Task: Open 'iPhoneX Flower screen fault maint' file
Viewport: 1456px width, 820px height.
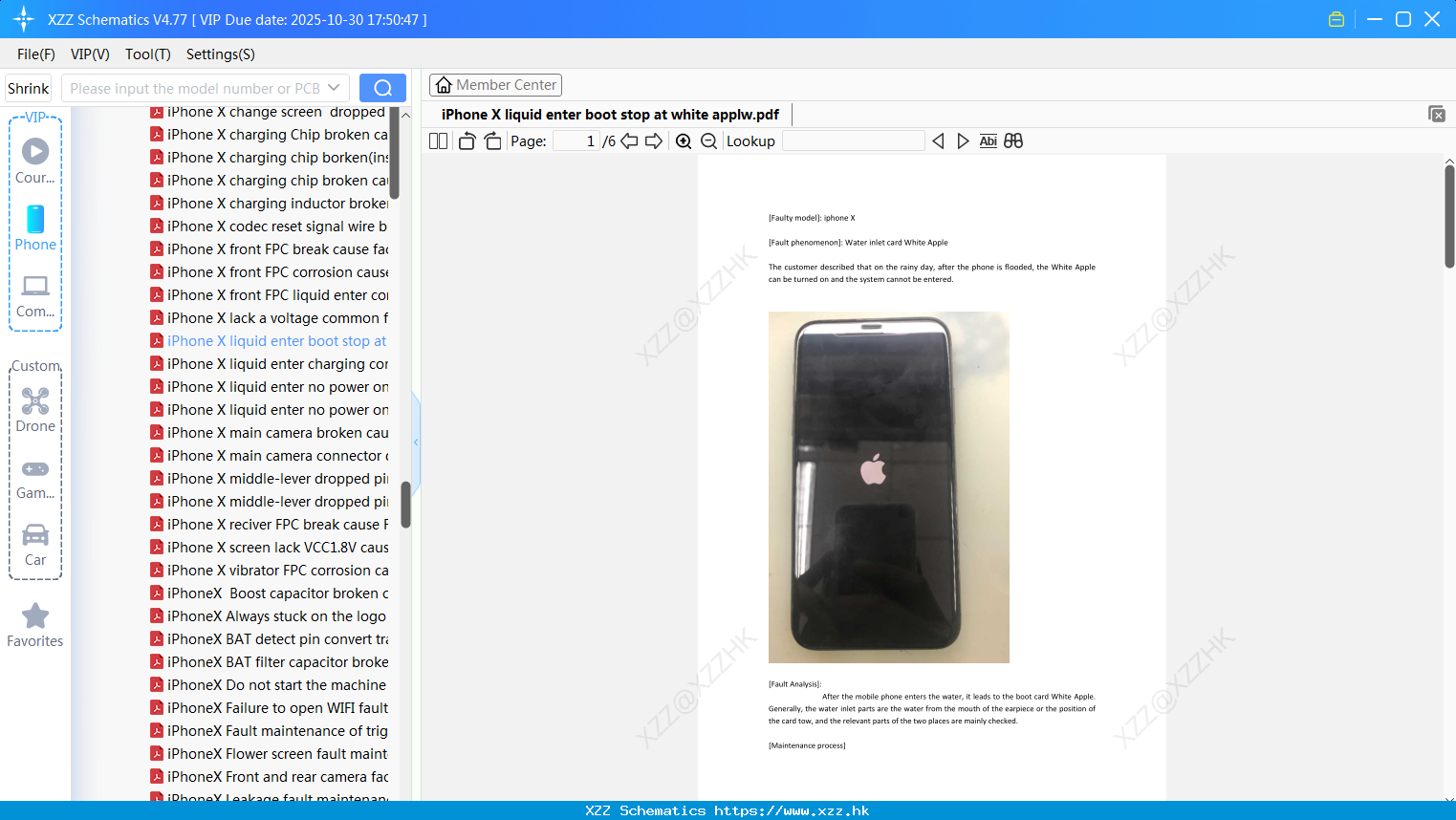Action: 270,754
